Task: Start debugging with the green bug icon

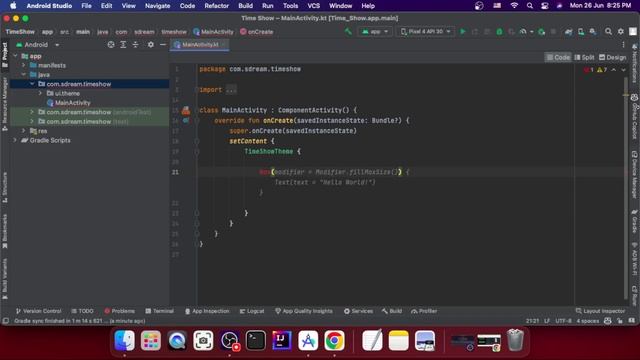Action: click(499, 31)
